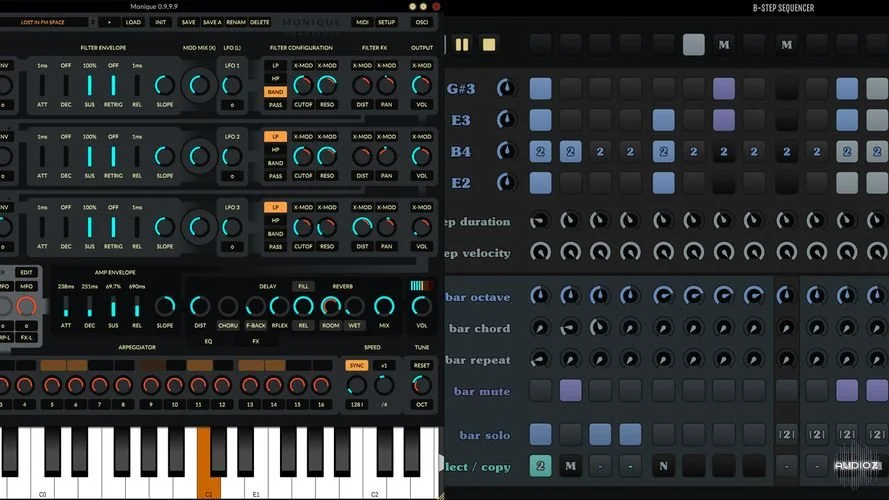Click the output VOL knob of filter 1

(421, 85)
